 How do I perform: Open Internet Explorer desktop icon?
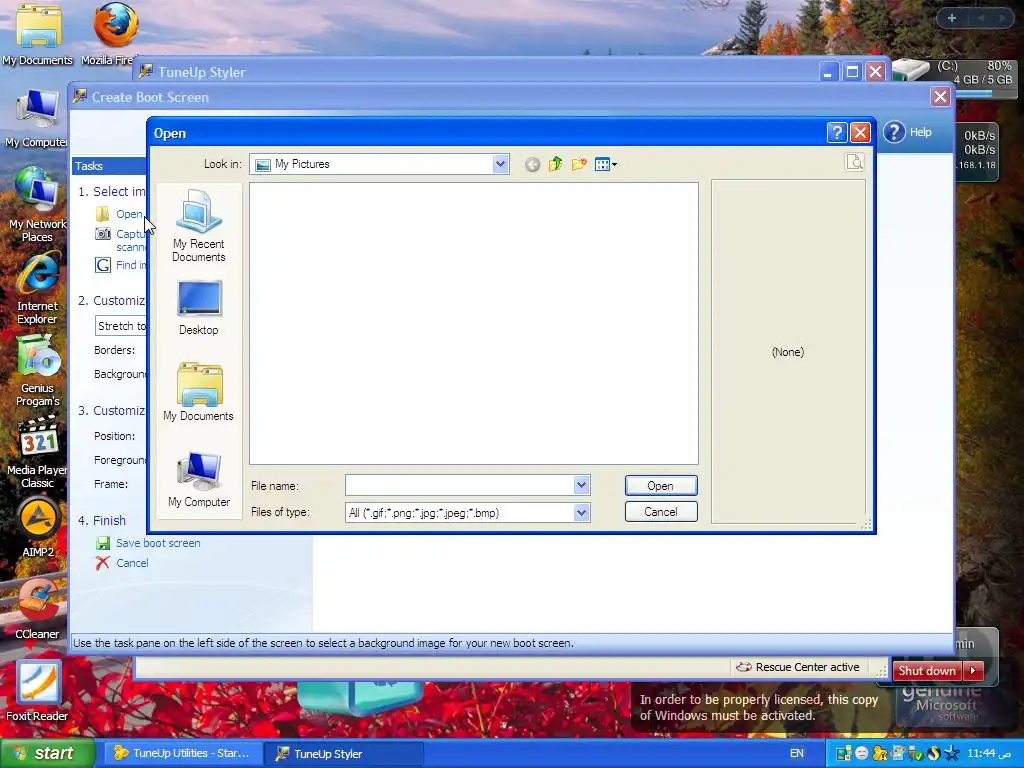click(x=37, y=287)
